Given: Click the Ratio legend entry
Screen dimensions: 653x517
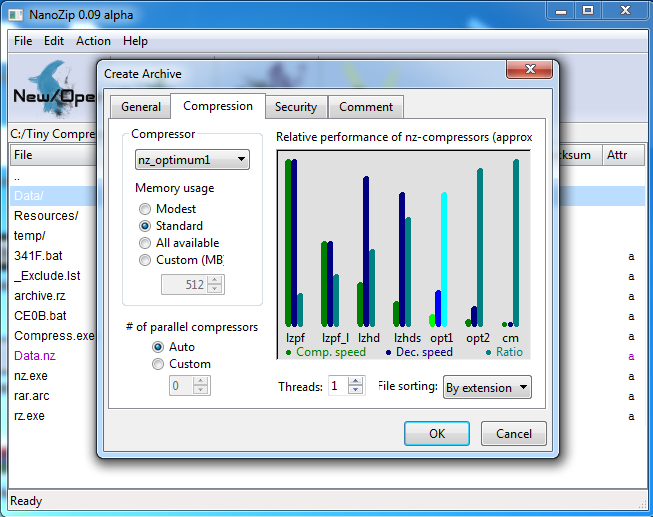Looking at the screenshot, I should 505,352.
